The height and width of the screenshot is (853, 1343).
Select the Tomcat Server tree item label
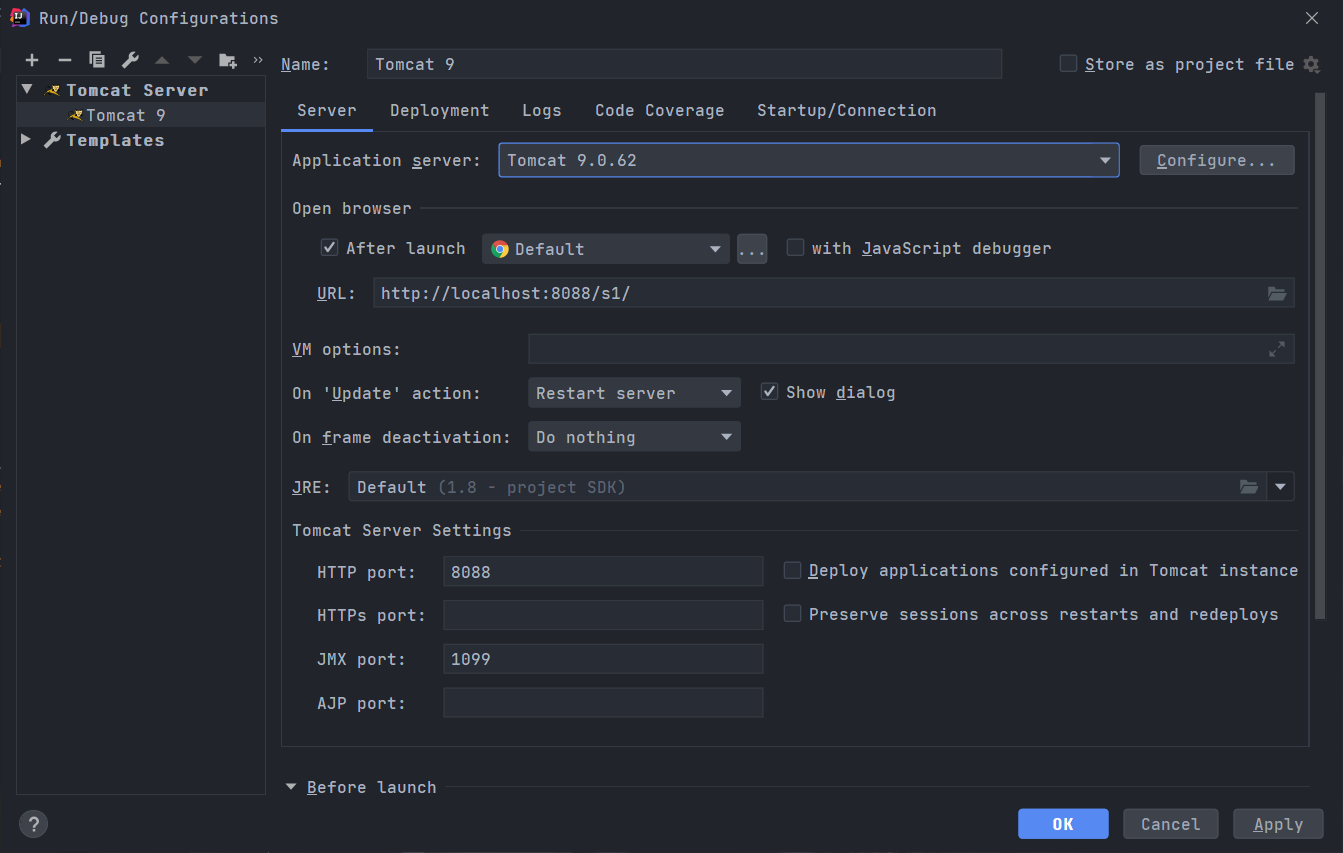click(138, 90)
